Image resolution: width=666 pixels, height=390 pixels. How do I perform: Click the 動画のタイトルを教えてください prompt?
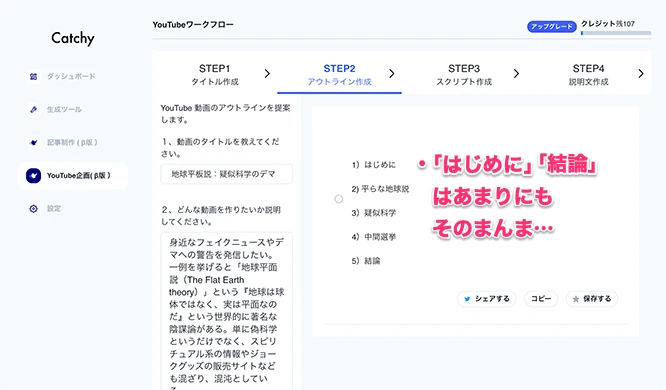220,147
